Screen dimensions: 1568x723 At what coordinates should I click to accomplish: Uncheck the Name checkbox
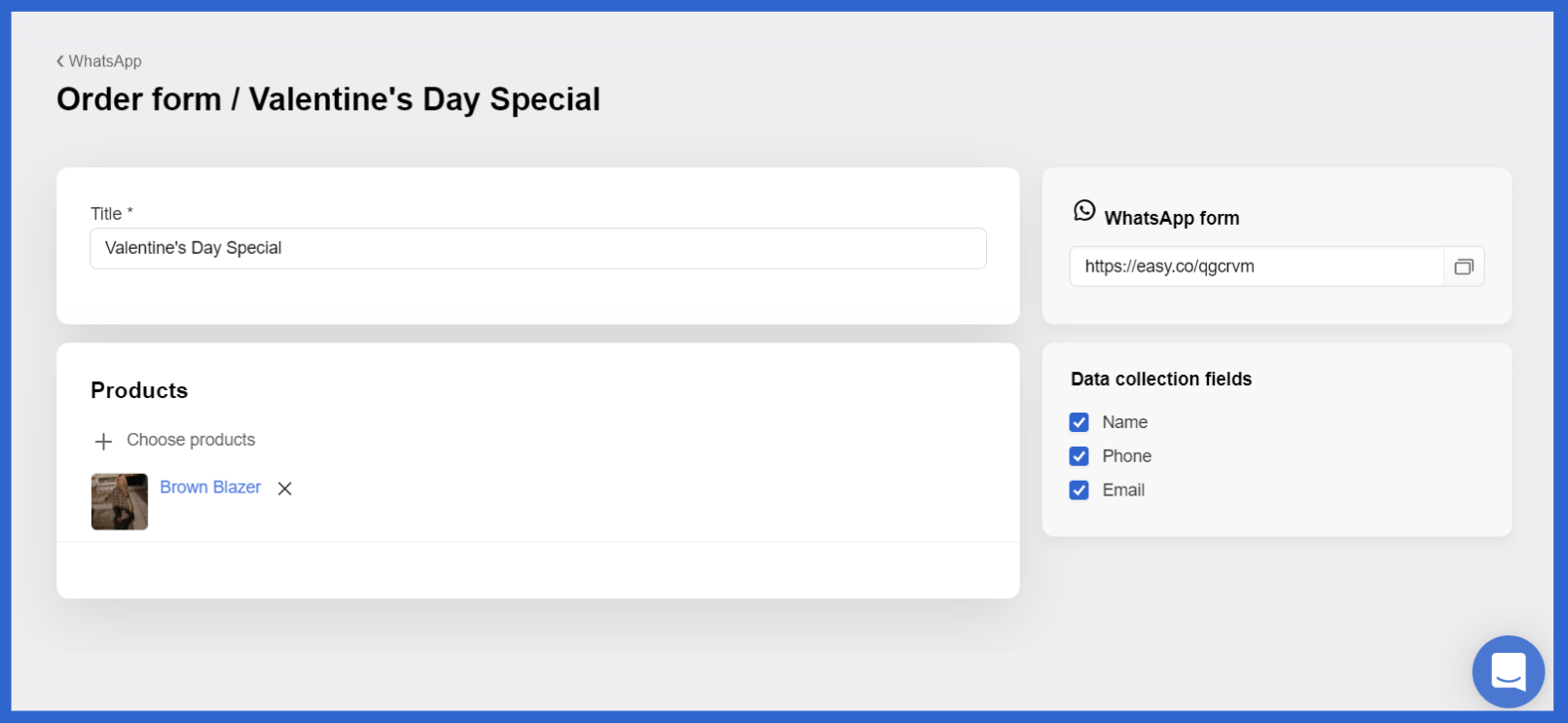pyautogui.click(x=1078, y=422)
